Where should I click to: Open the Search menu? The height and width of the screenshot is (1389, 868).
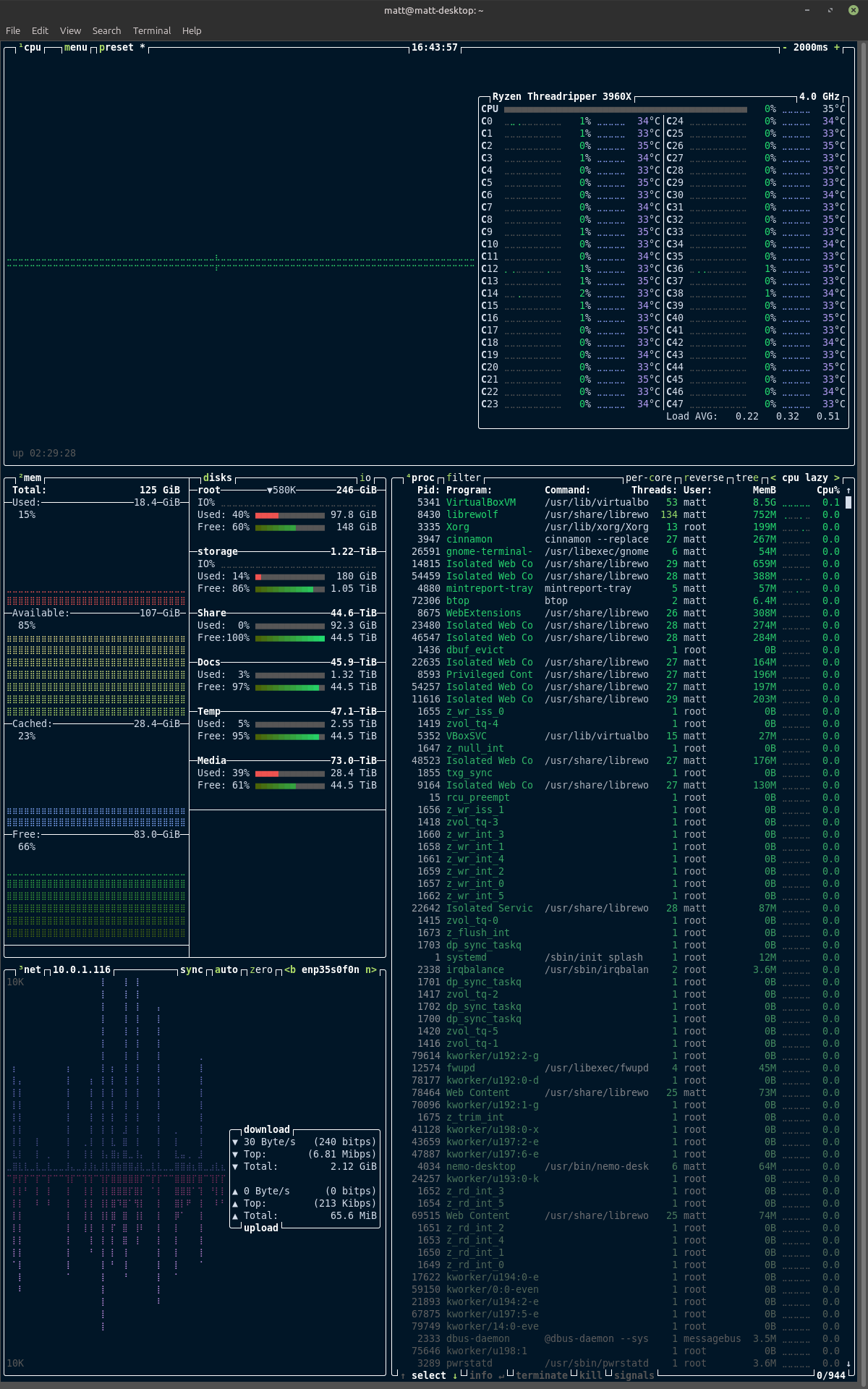pyautogui.click(x=106, y=30)
